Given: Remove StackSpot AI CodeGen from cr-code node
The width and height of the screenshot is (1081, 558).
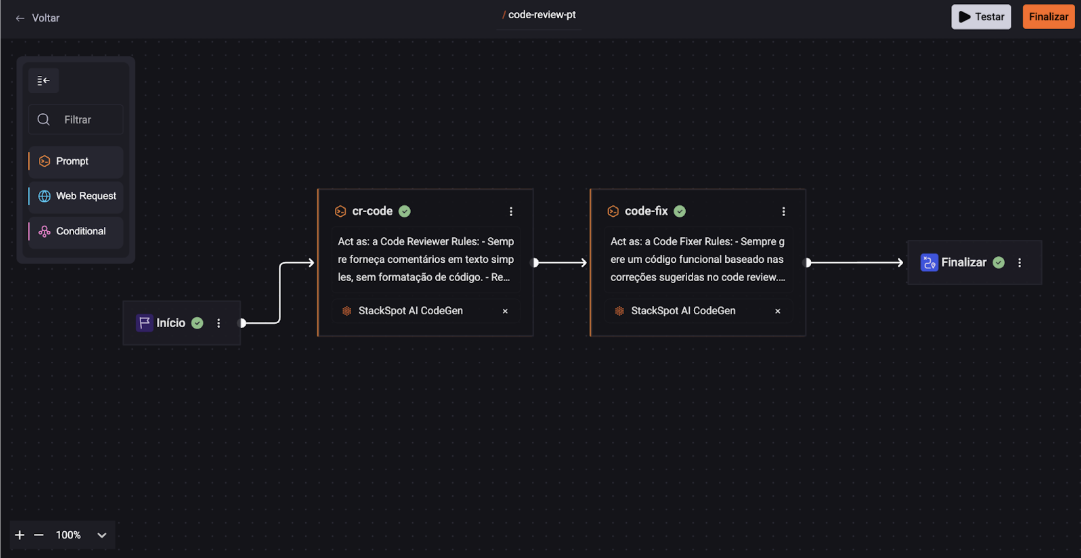Looking at the screenshot, I should click(505, 311).
